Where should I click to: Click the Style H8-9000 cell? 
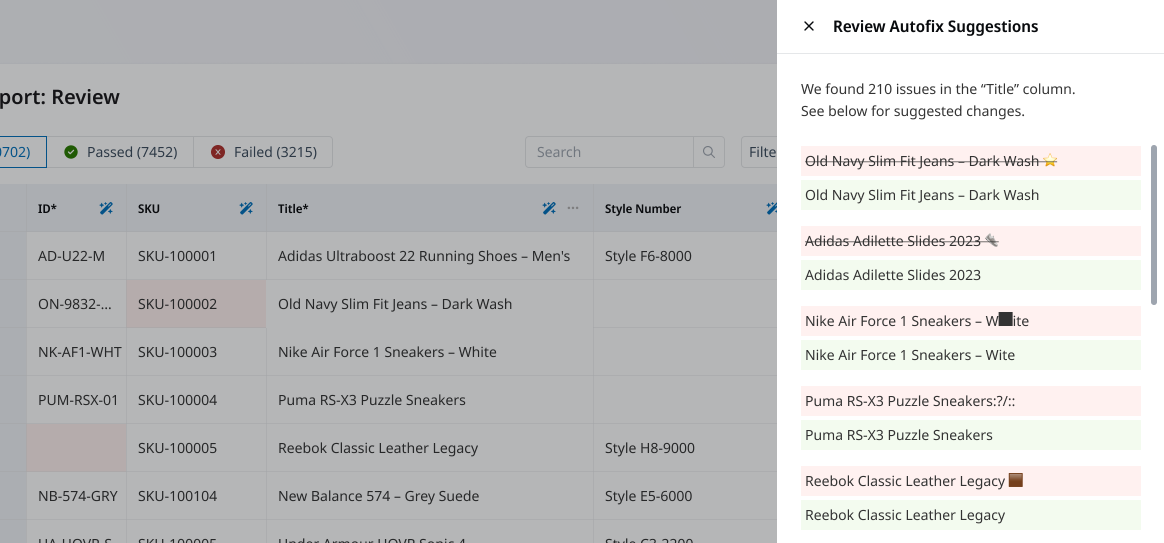(x=649, y=448)
